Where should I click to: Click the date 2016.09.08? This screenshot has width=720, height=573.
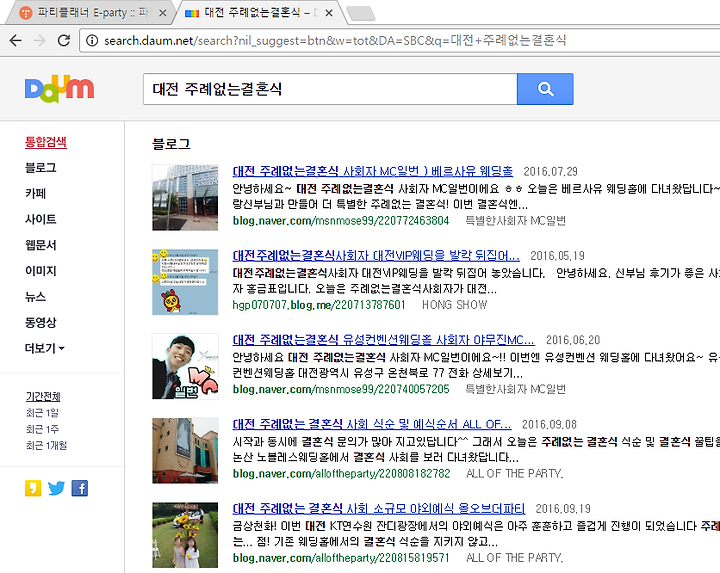(x=549, y=424)
